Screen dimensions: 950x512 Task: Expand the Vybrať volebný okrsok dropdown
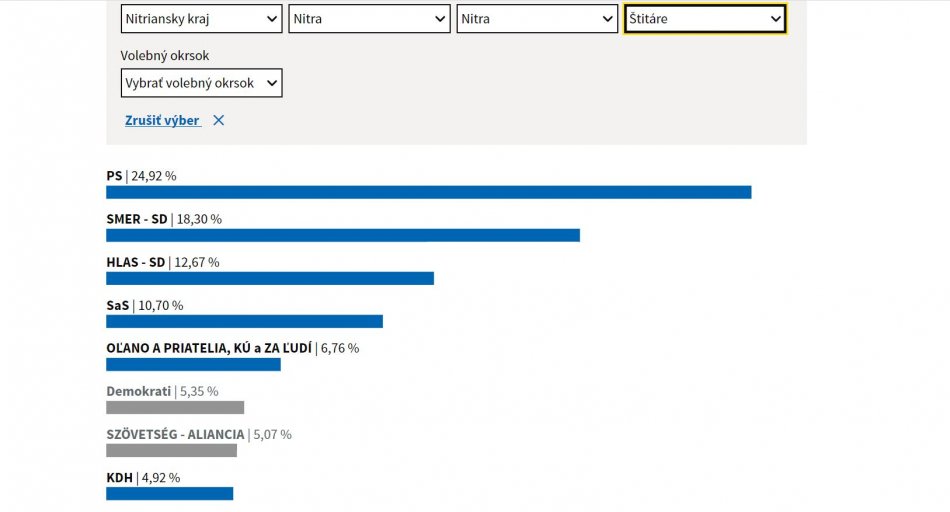coord(201,83)
